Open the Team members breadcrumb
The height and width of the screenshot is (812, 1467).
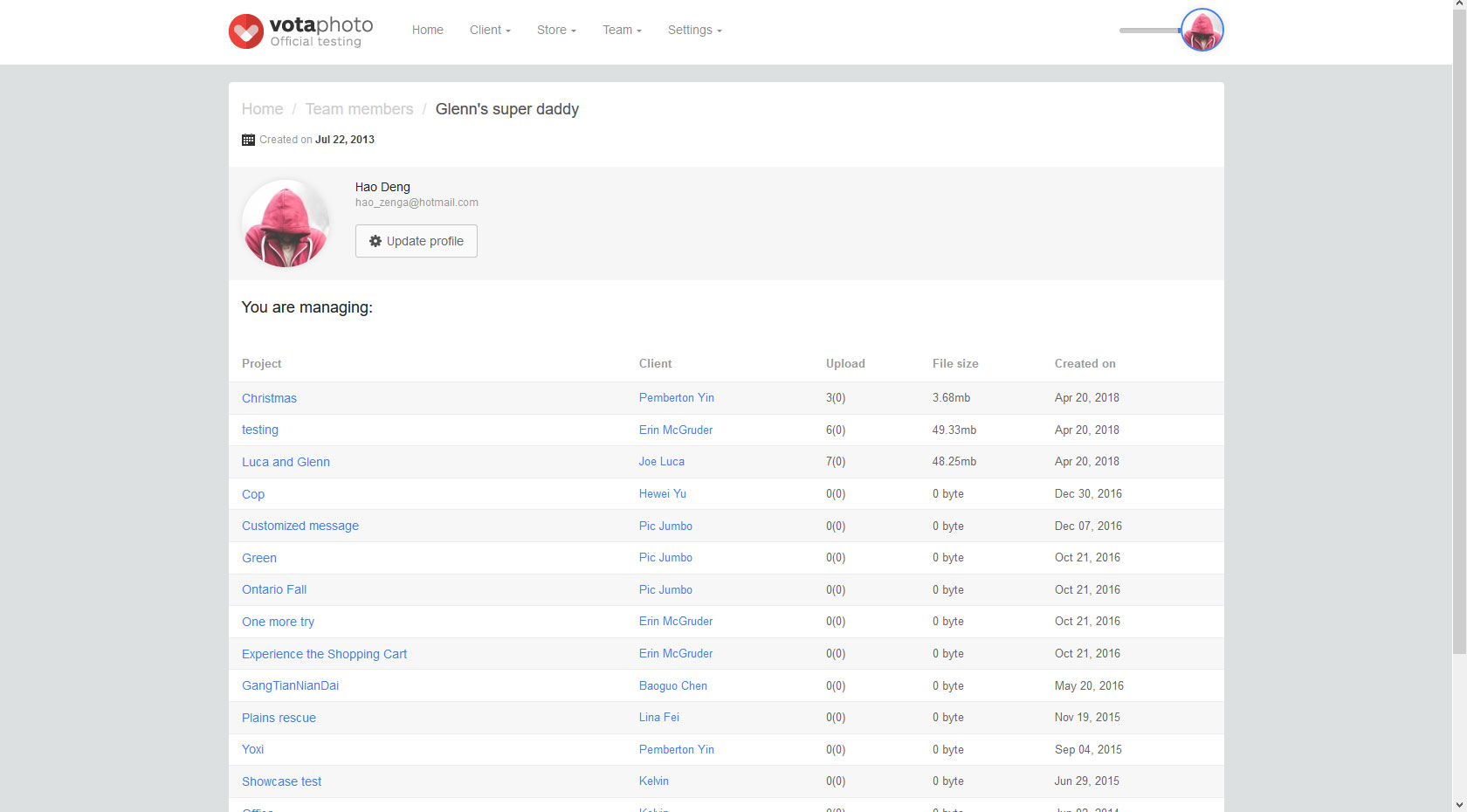pos(359,109)
